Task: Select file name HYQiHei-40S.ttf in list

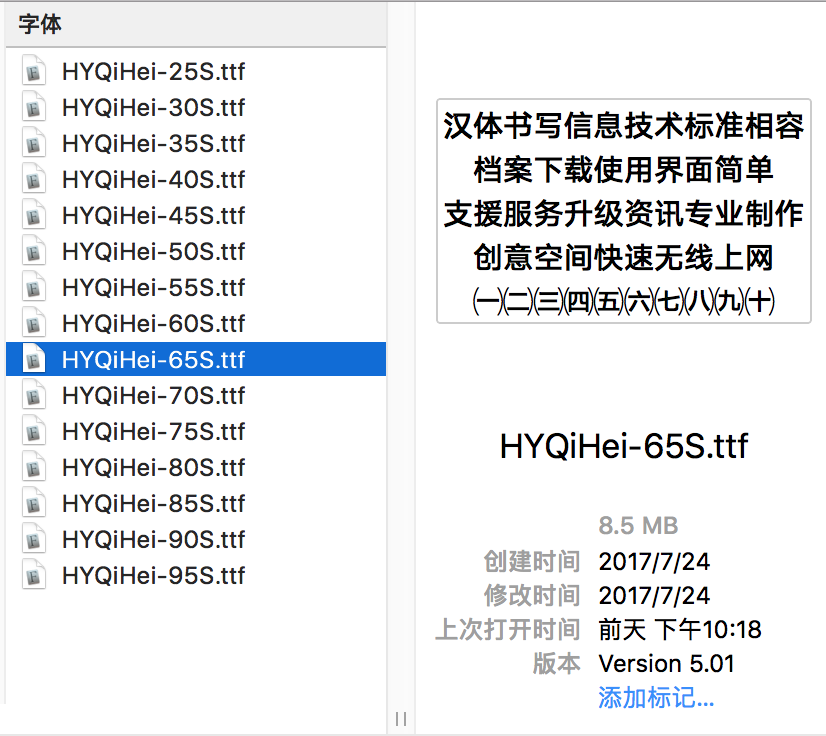Action: [x=153, y=180]
